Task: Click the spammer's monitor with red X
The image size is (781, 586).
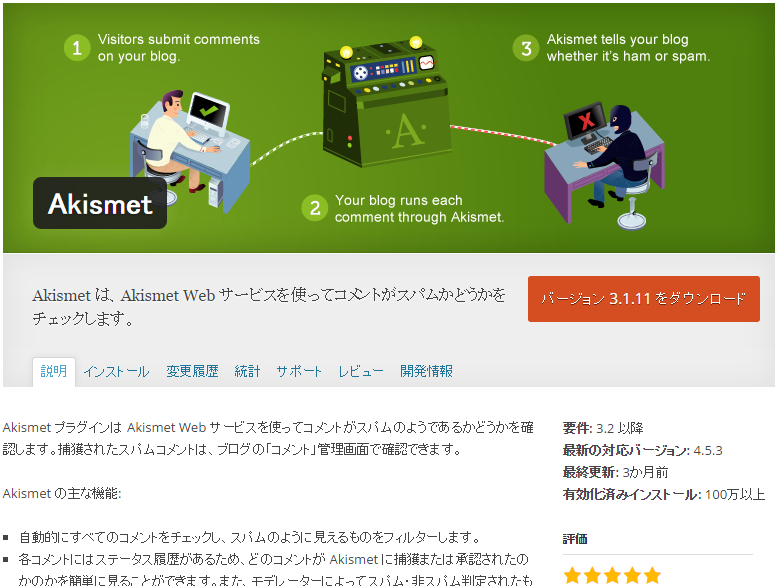Action: 586,121
